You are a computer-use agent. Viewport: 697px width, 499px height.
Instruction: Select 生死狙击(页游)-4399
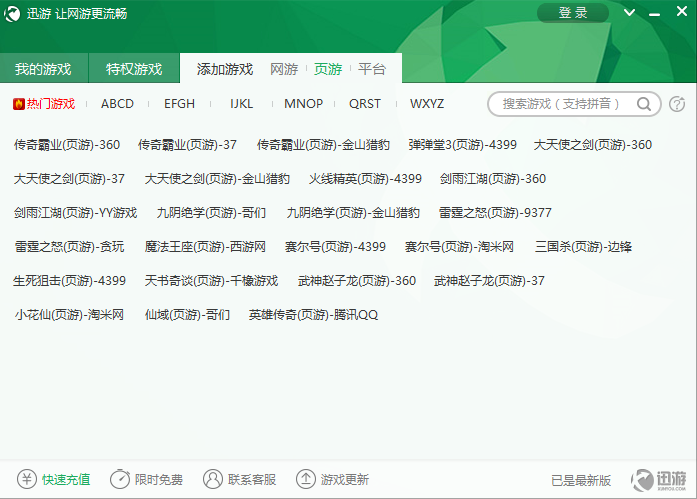coord(69,281)
